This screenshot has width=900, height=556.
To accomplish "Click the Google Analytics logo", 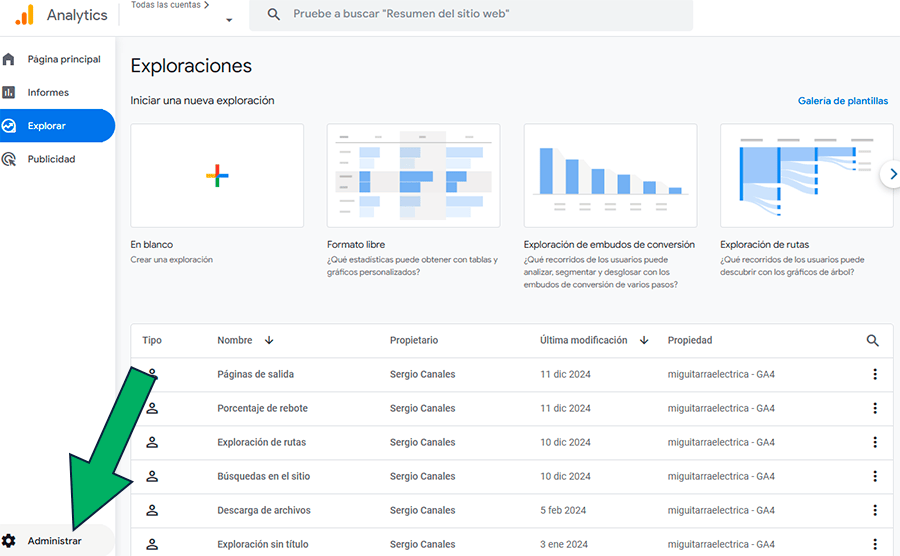I will [x=24, y=15].
